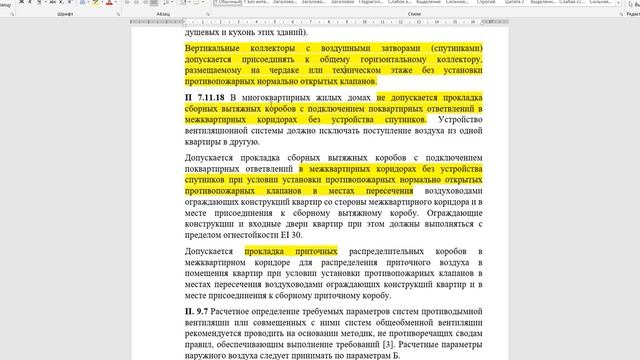
Task: Apply the red font color tool
Action: [x=109, y=2]
